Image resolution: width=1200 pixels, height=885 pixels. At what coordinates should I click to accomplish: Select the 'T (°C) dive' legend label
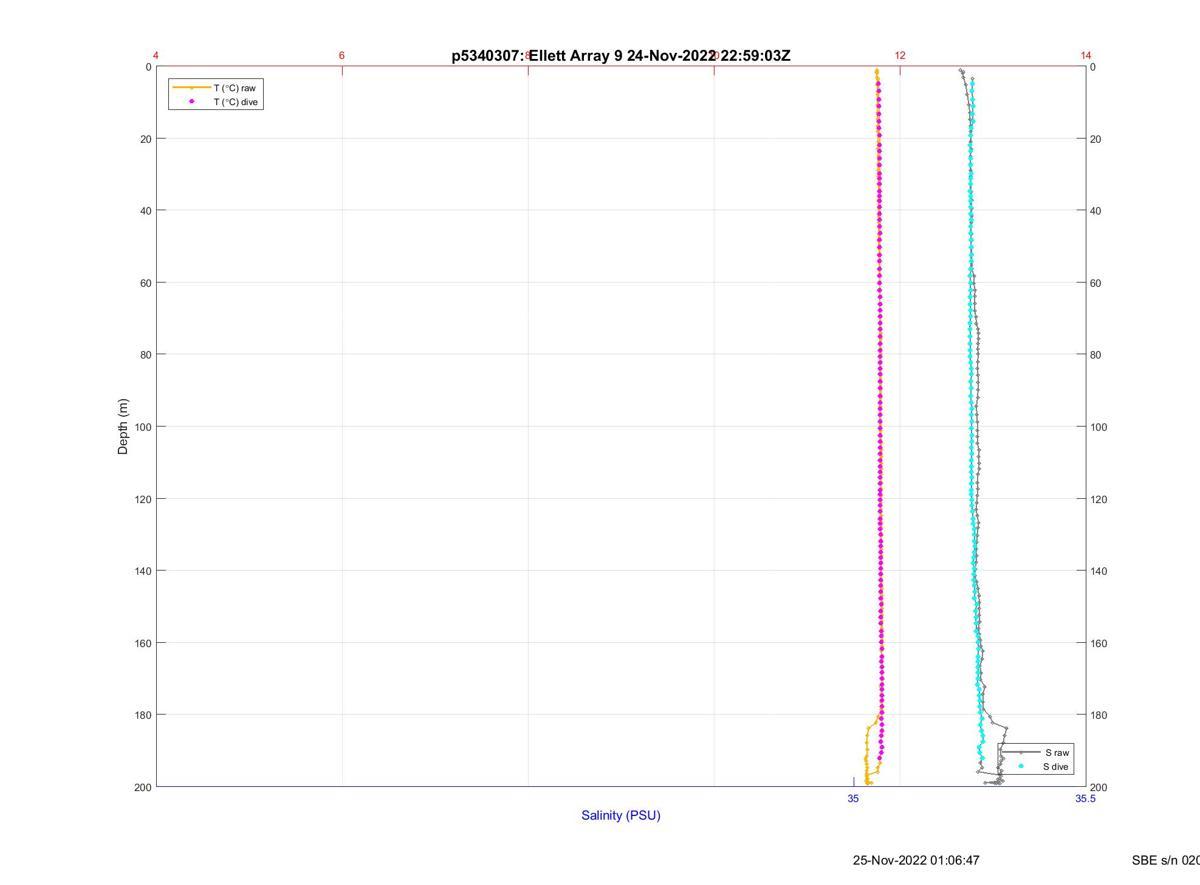point(236,102)
